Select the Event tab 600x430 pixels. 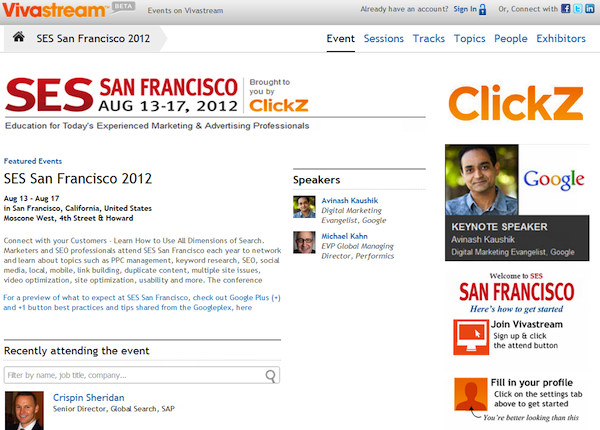[341, 39]
